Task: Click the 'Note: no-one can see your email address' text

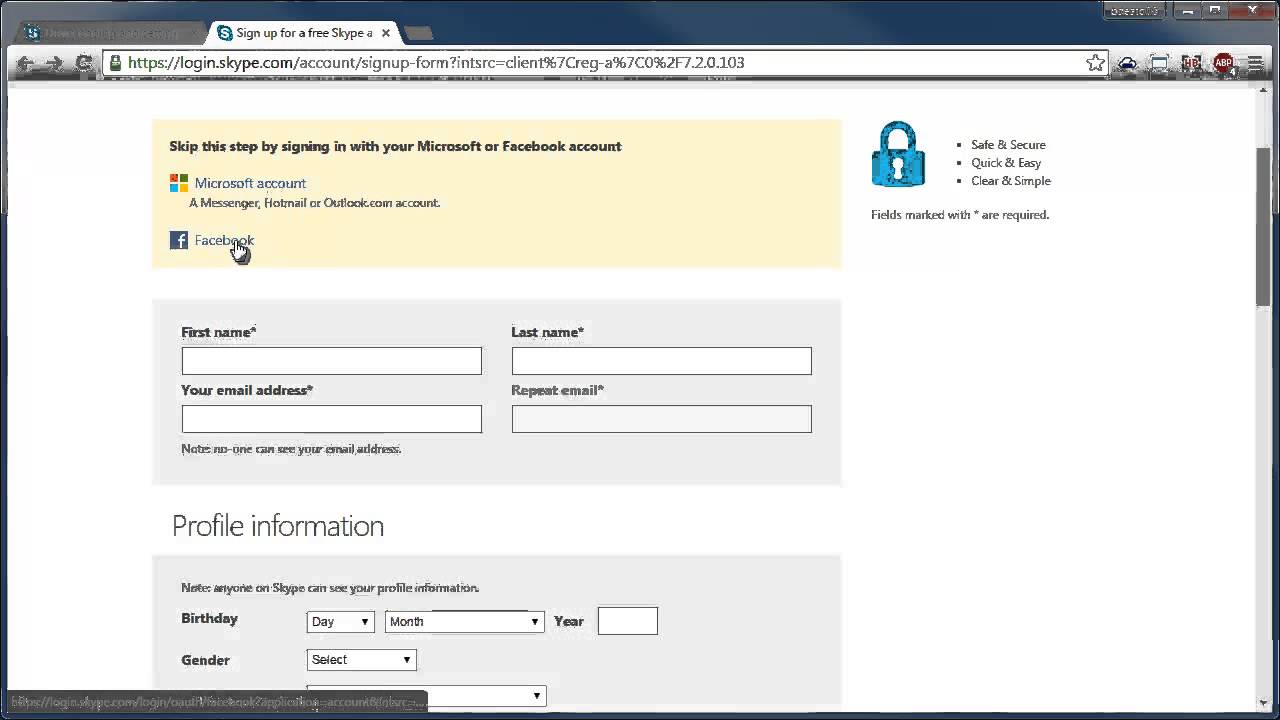Action: tap(291, 449)
